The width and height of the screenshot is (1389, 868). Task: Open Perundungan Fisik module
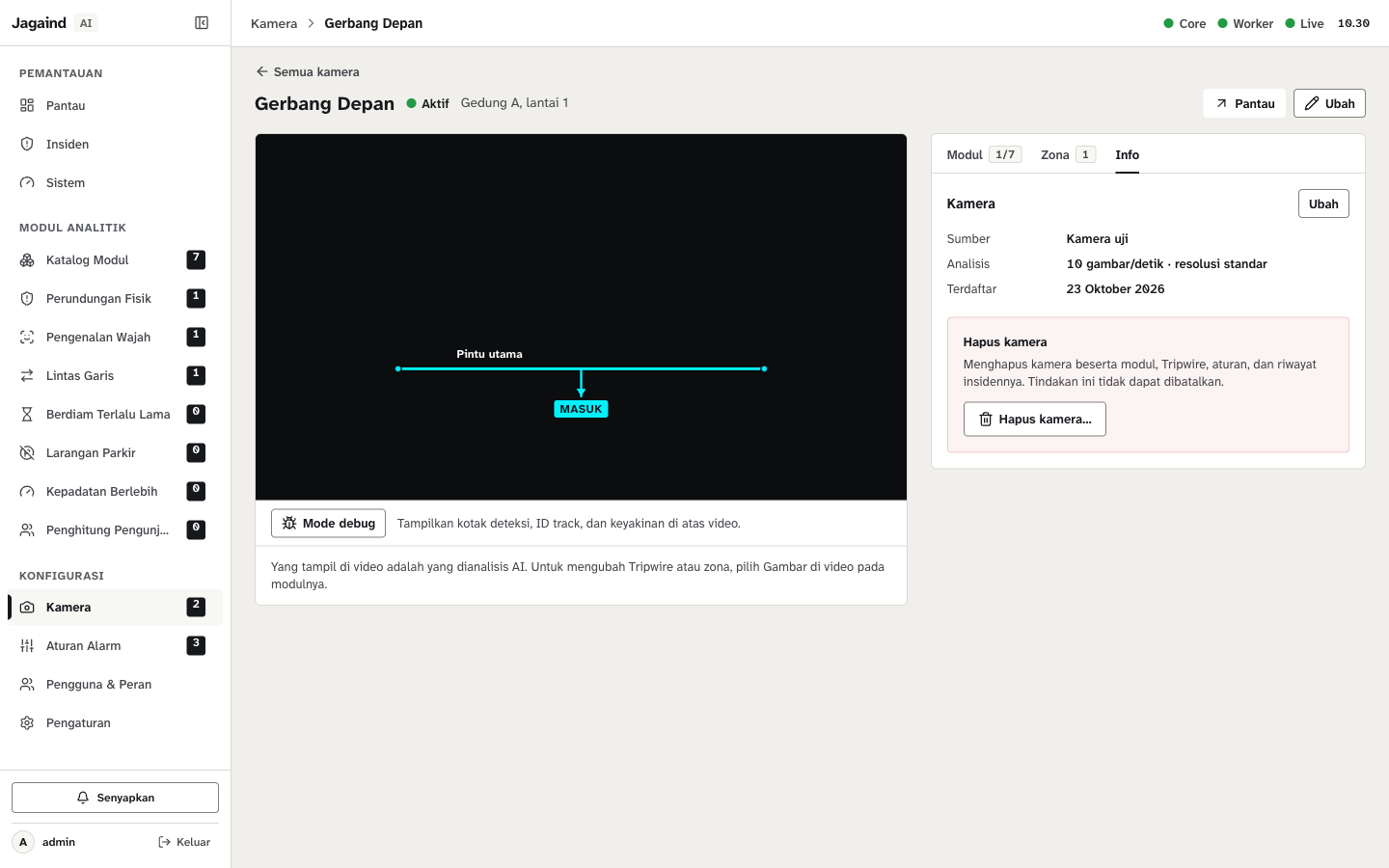115,298
